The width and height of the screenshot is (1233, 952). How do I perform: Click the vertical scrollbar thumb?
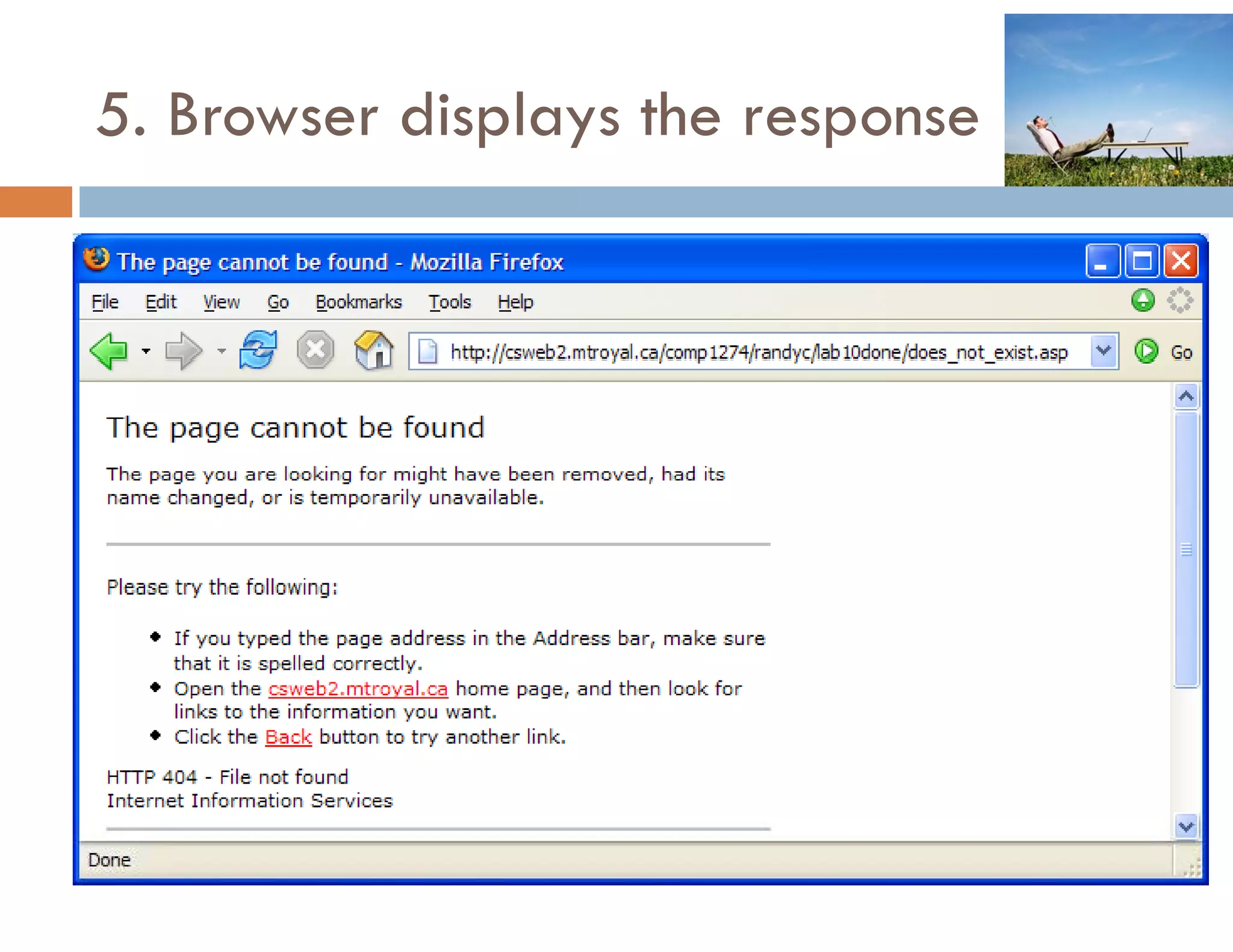pyautogui.click(x=1186, y=549)
